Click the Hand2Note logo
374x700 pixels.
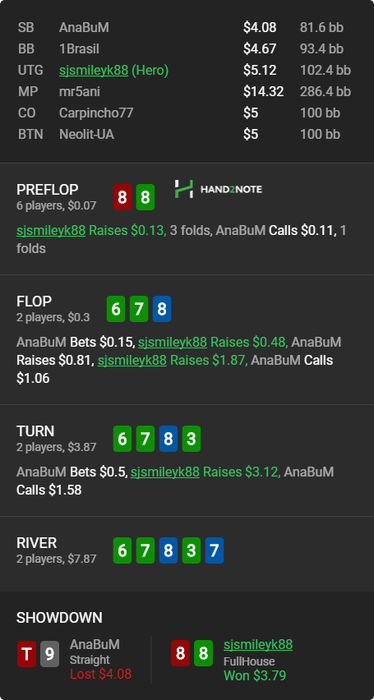click(x=218, y=189)
